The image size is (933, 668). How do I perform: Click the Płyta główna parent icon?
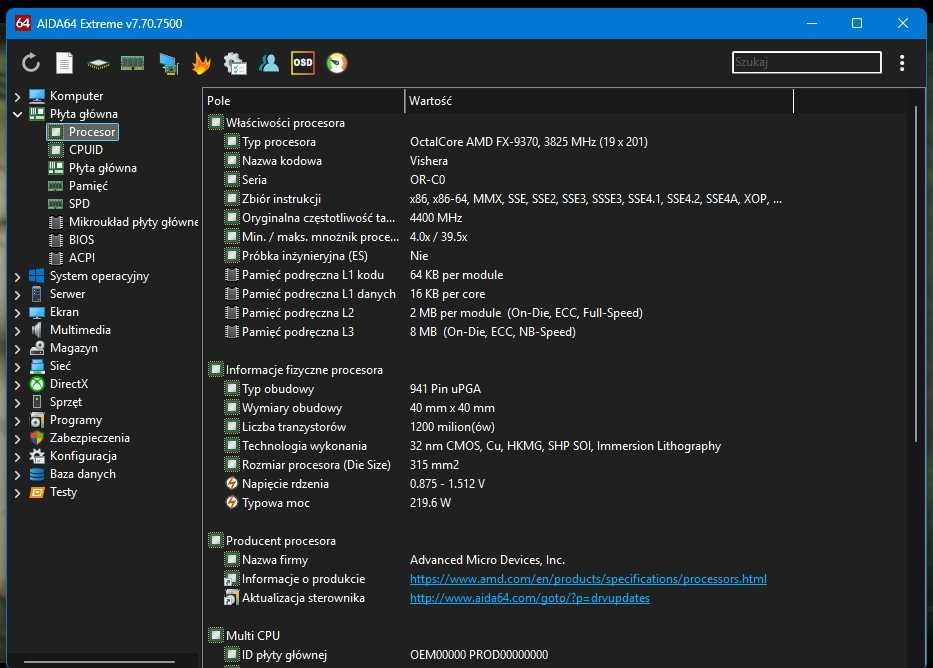pos(37,114)
